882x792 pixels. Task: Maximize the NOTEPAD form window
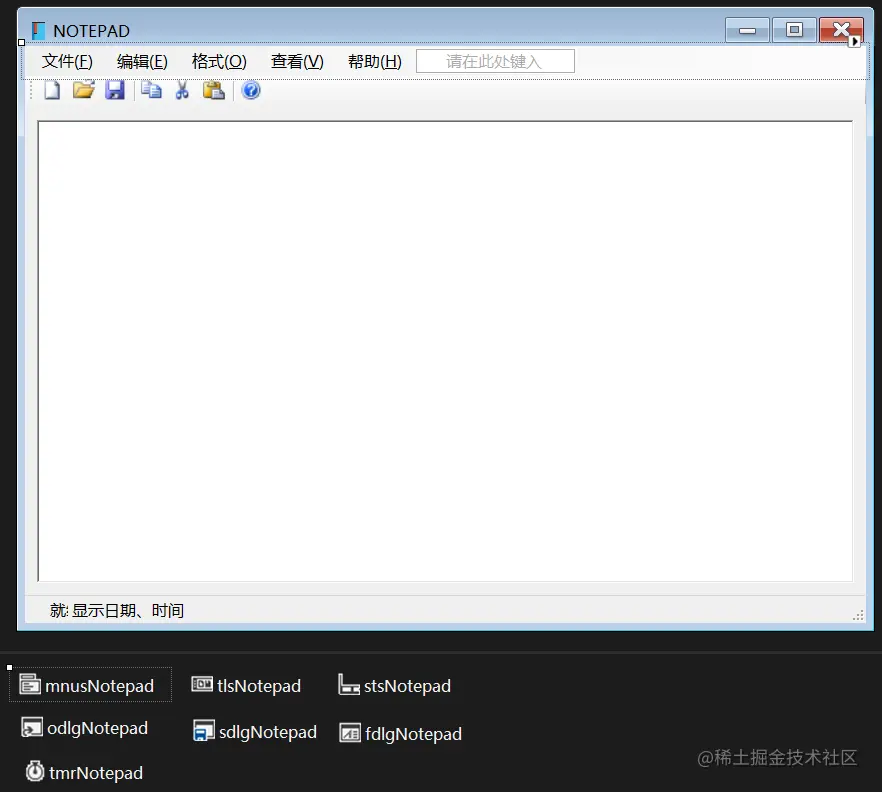[794, 30]
